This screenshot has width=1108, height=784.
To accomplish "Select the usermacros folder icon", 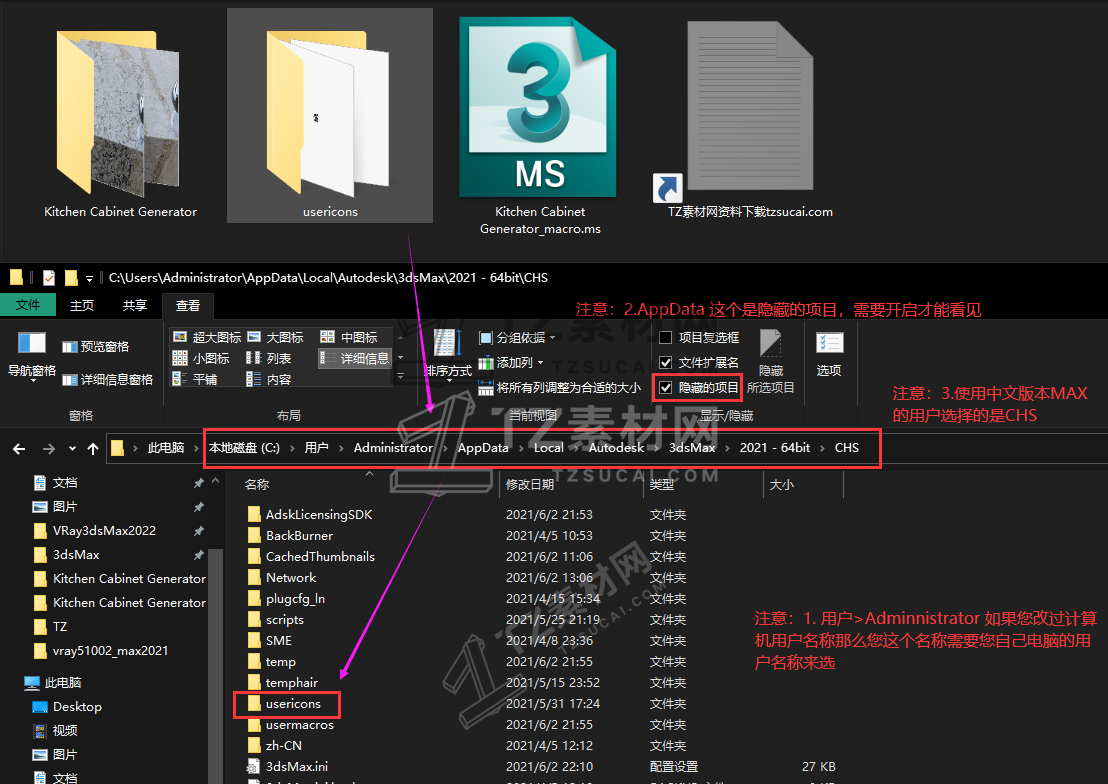I will pos(254,725).
